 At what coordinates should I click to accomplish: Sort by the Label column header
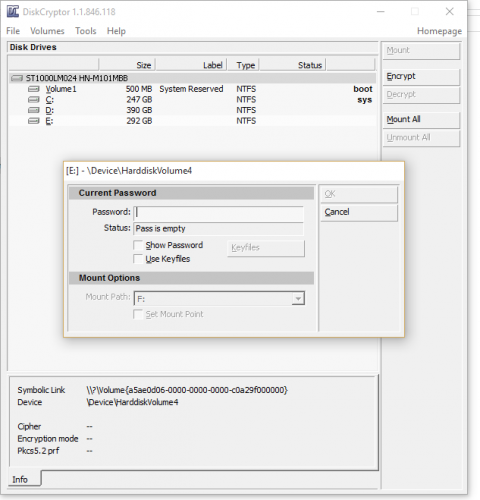coord(191,65)
